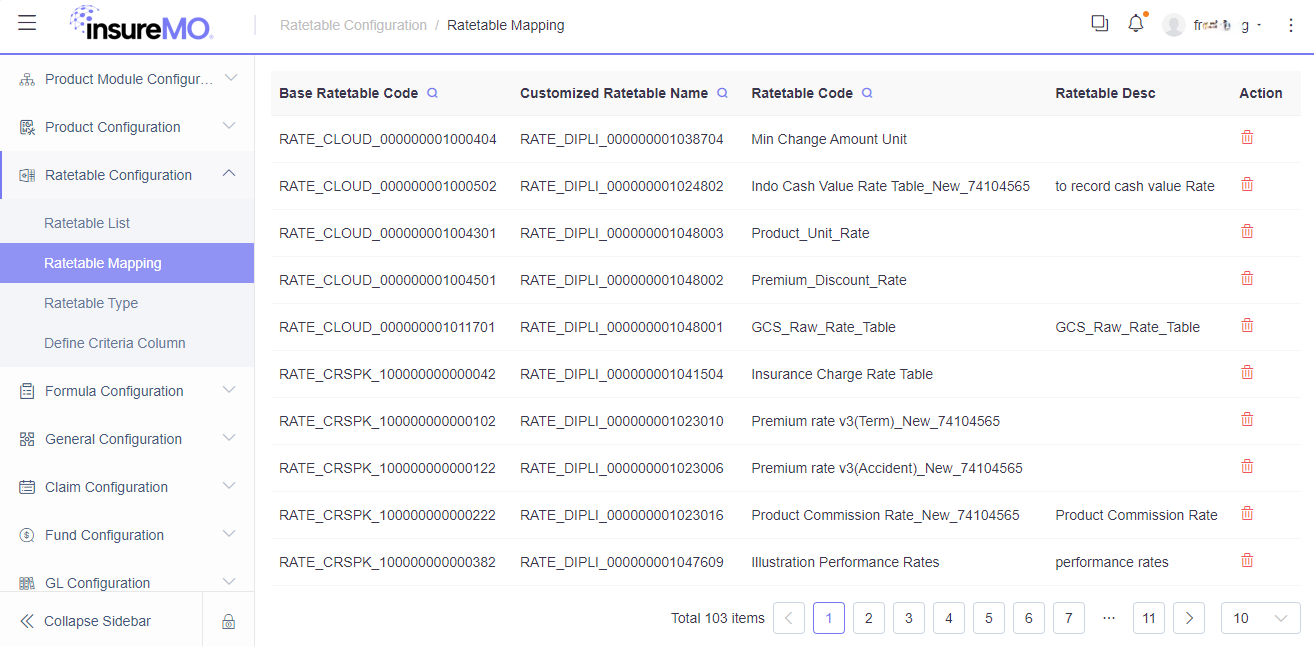
Task: Click 'to record cash value Rate' description
Action: click(x=1135, y=186)
